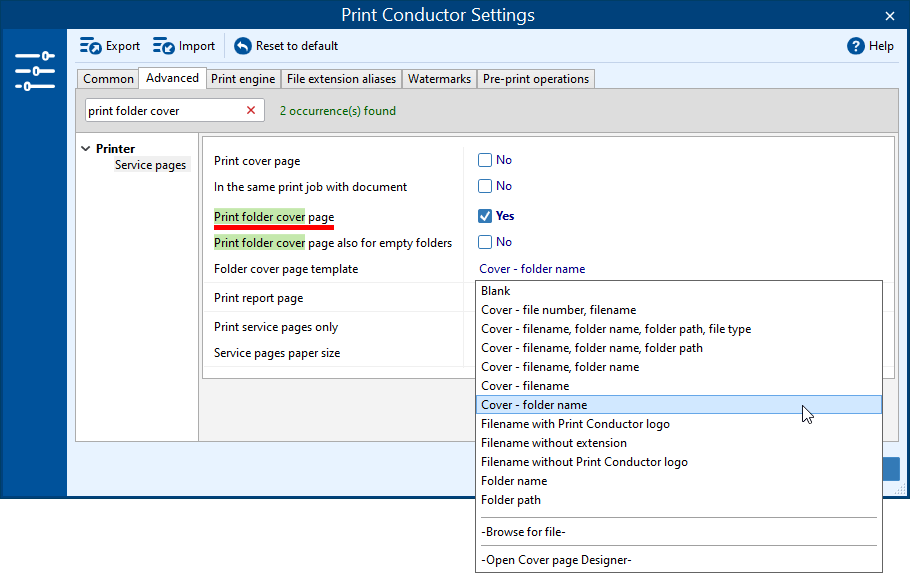Open Help via the question mark icon
910x573 pixels.
855,46
